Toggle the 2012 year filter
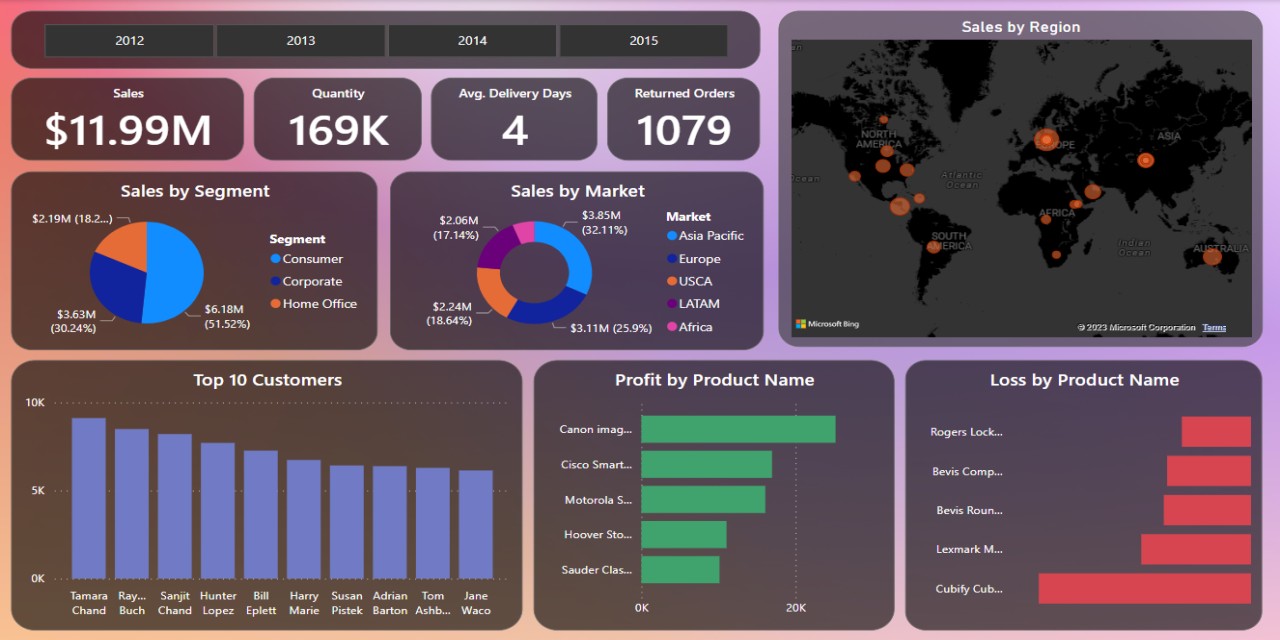Screen dimensions: 1280x640 click(127, 40)
